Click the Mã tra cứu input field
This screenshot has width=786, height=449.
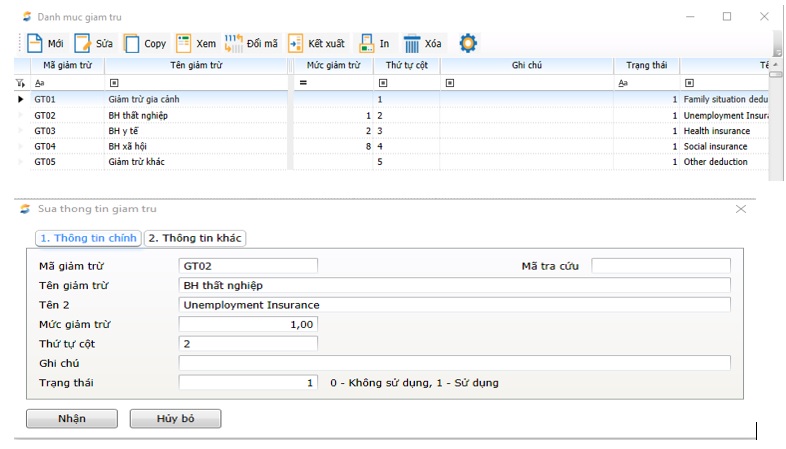click(x=660, y=266)
